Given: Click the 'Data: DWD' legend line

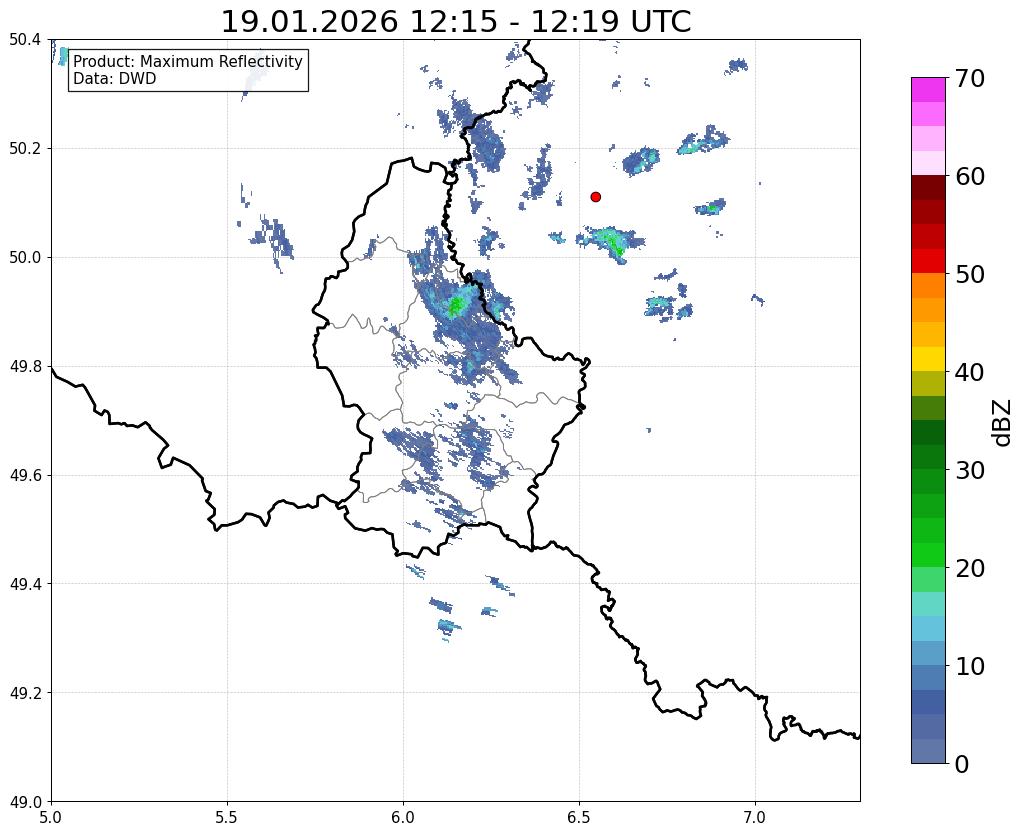Looking at the screenshot, I should [115, 79].
